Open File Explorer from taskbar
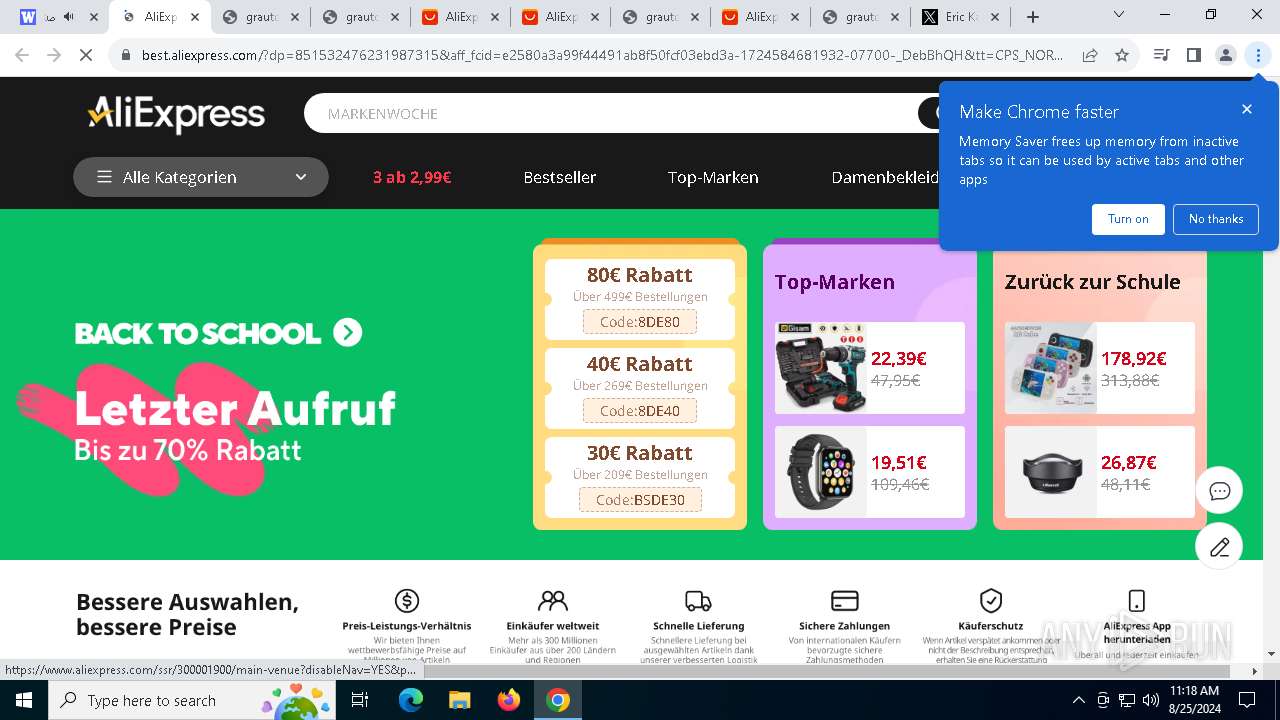 pyautogui.click(x=459, y=700)
